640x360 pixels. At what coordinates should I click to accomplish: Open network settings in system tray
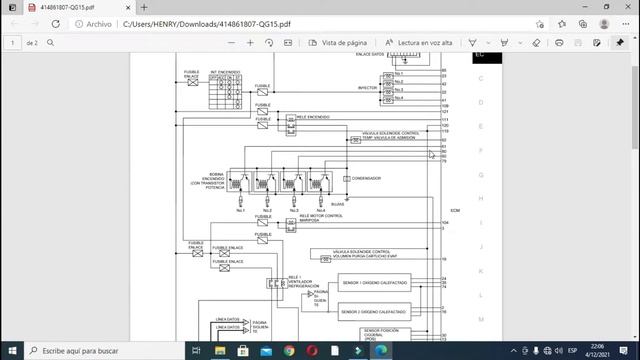[x=547, y=351]
